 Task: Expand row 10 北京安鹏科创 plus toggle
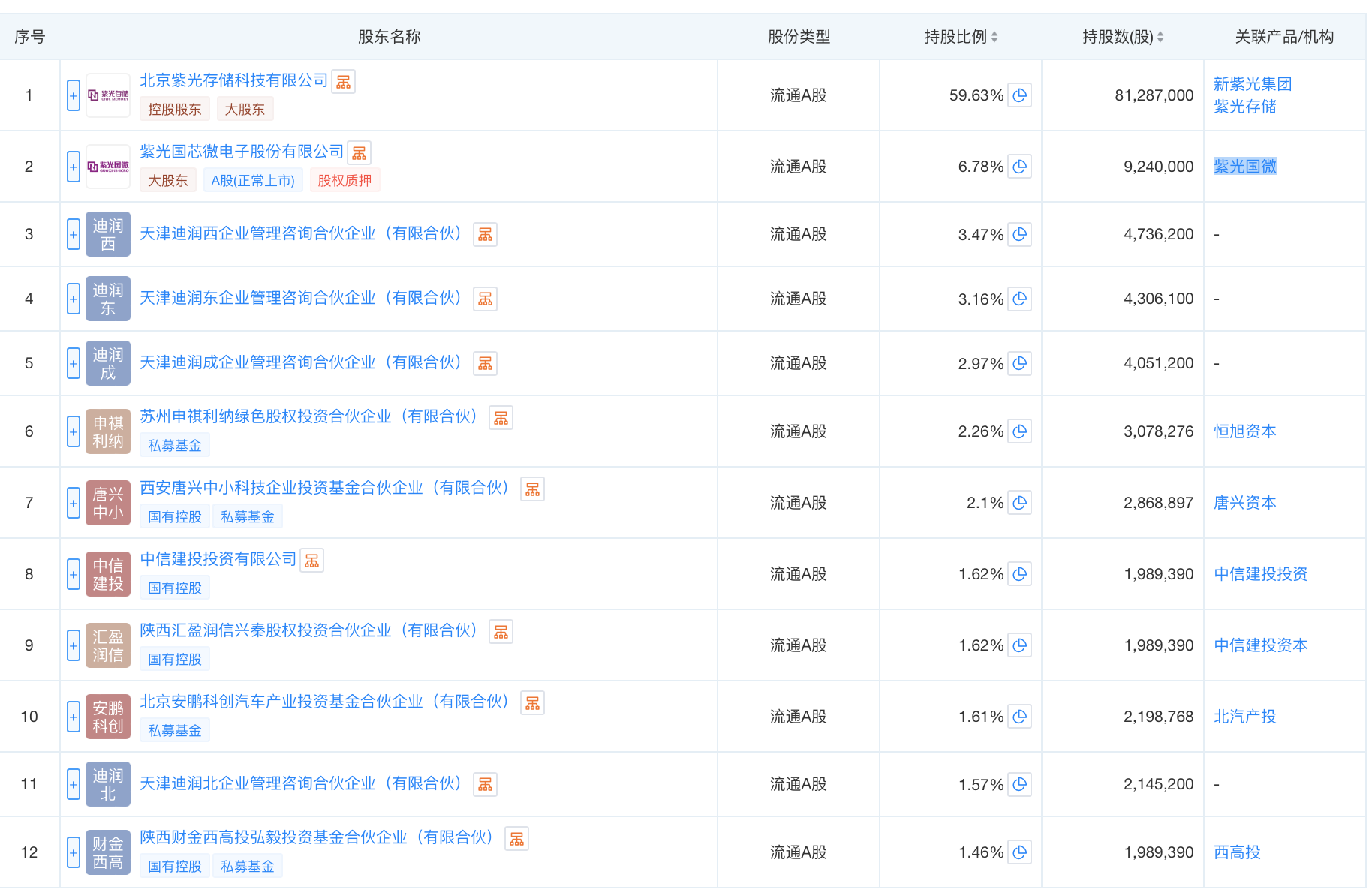click(74, 717)
